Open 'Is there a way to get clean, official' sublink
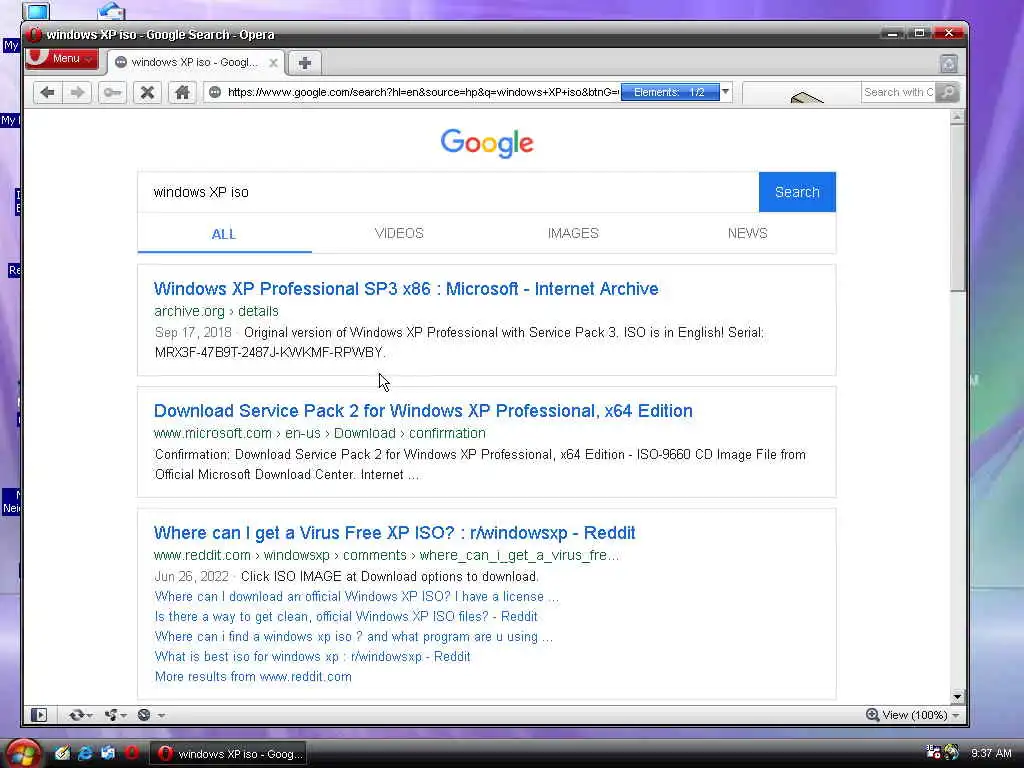This screenshot has height=768, width=1024. click(346, 616)
